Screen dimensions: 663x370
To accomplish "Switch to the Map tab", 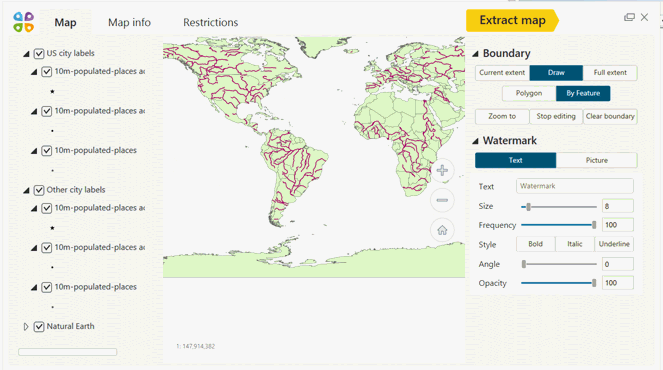I will [65, 22].
